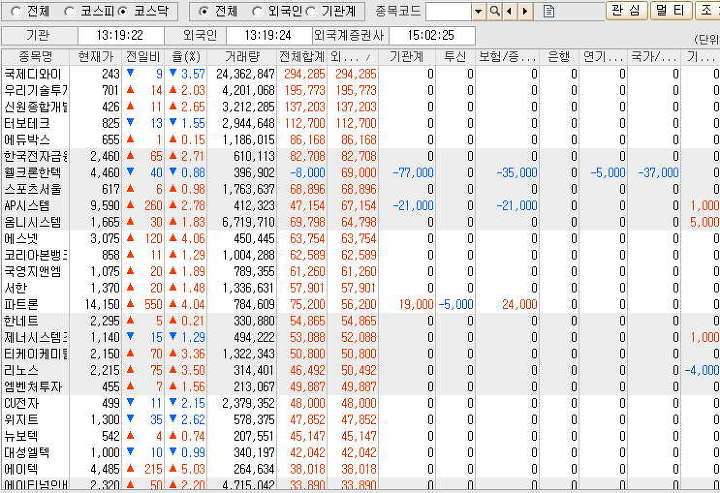Viewport: 720px width, 493px height.
Task: Click the 종목코드 input field
Action: coord(449,11)
